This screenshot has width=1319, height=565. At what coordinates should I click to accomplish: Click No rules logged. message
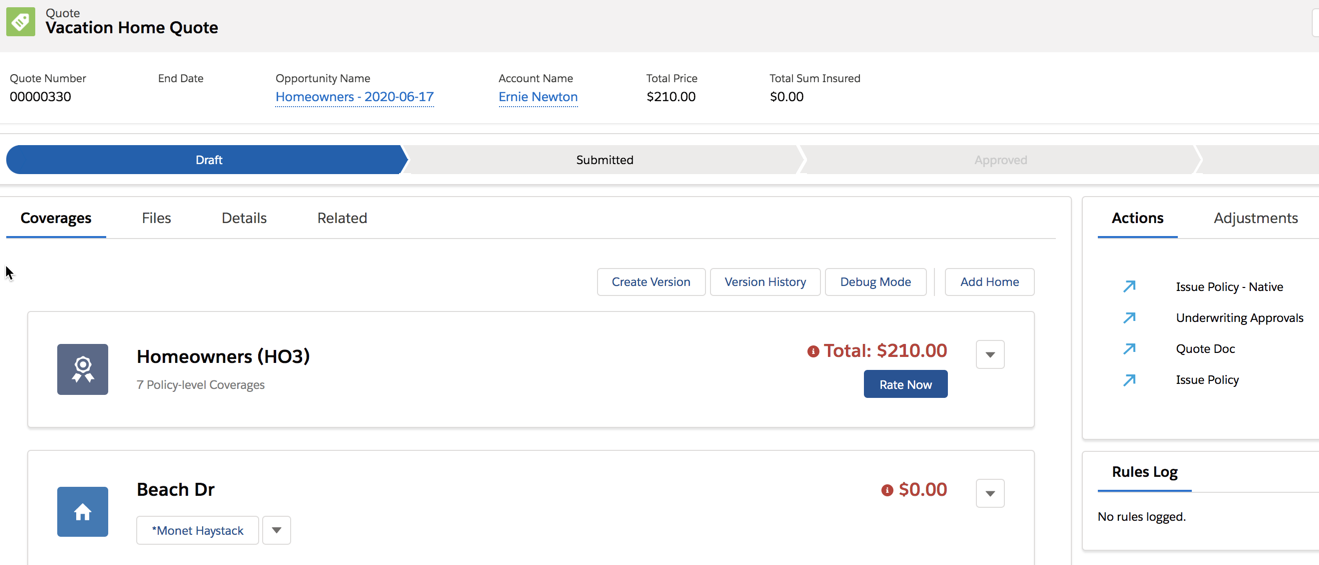click(1142, 517)
